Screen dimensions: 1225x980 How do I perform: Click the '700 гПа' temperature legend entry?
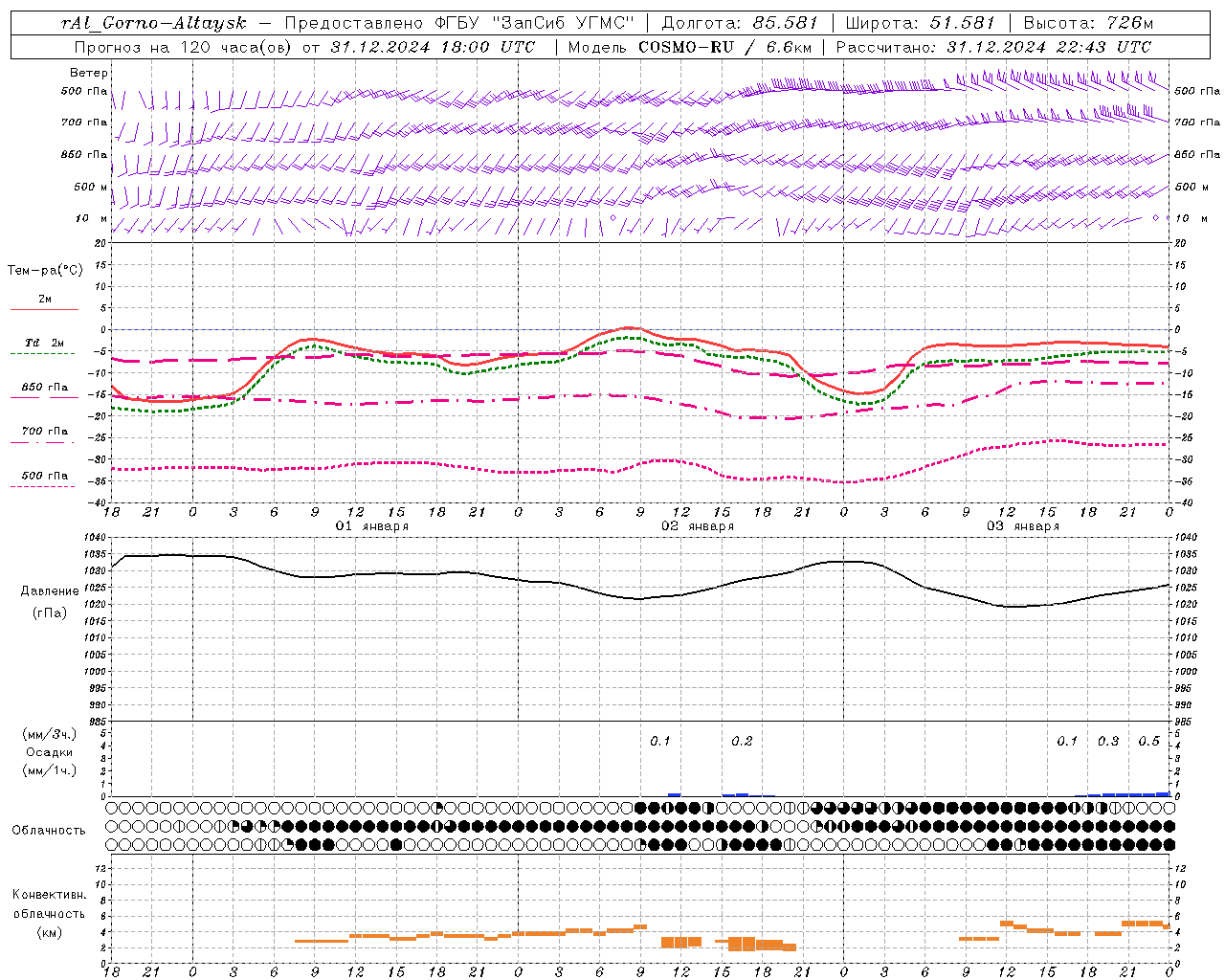[45, 432]
